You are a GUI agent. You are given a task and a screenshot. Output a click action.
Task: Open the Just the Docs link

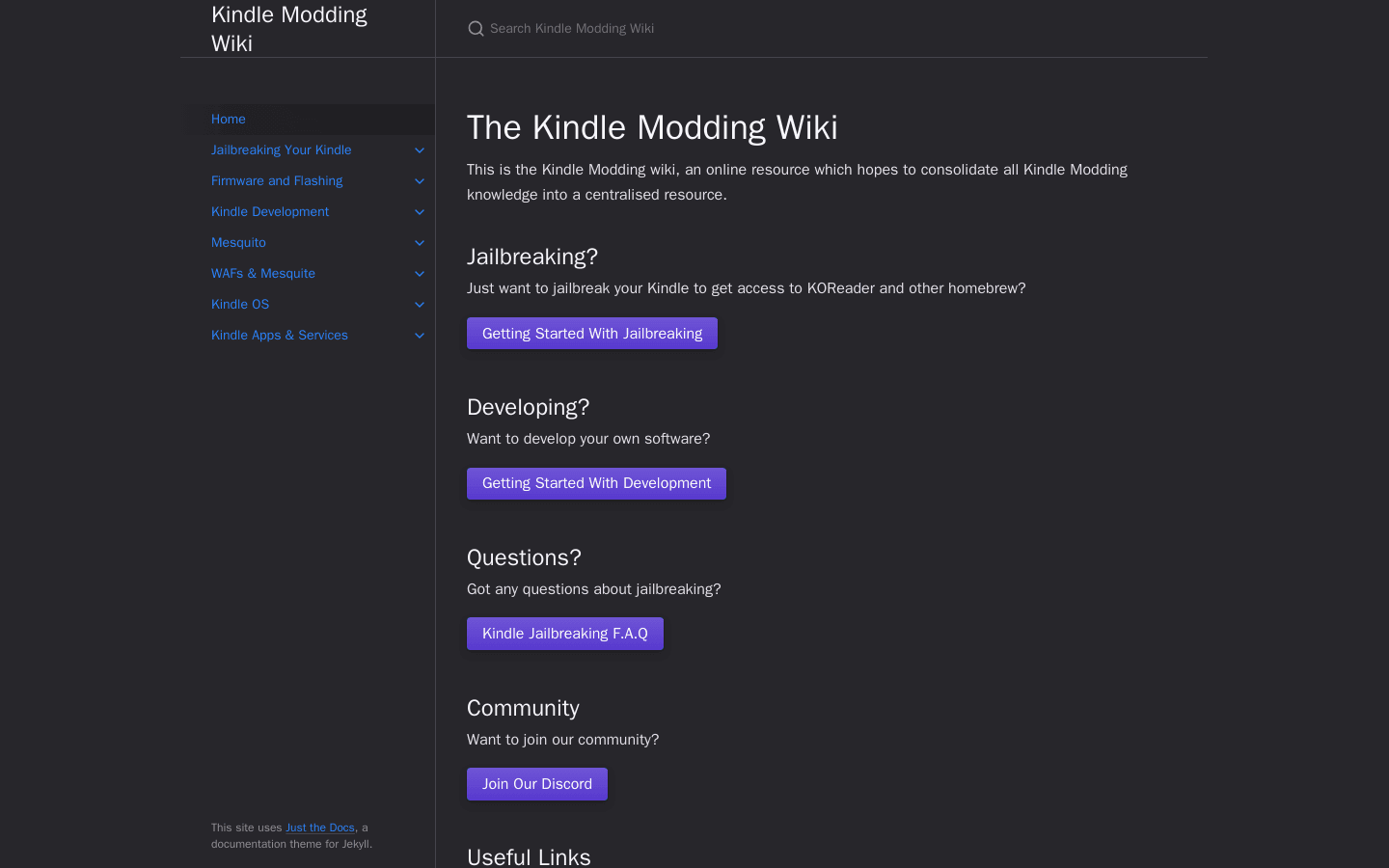pyautogui.click(x=319, y=827)
